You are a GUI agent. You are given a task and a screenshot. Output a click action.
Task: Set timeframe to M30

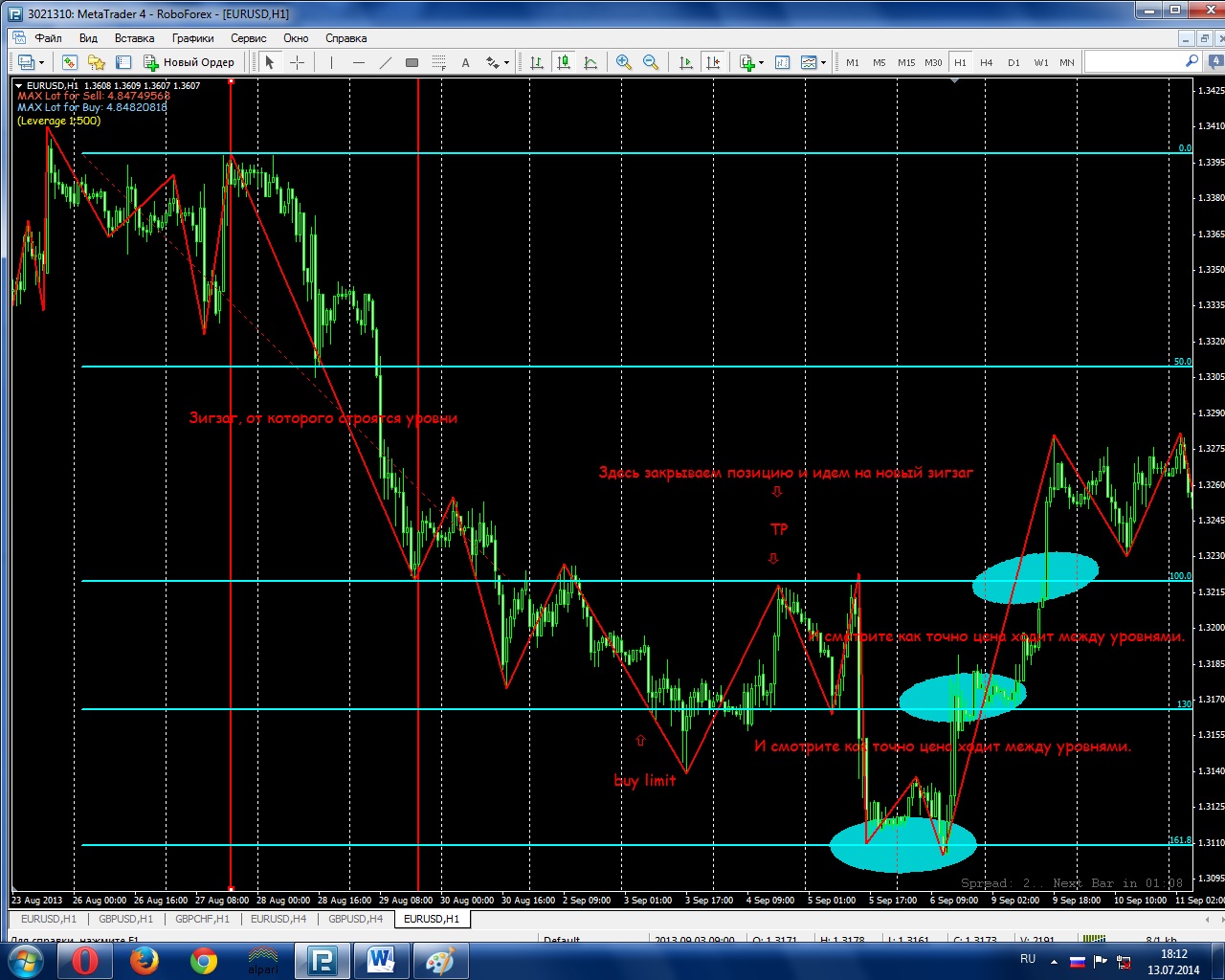(933, 62)
